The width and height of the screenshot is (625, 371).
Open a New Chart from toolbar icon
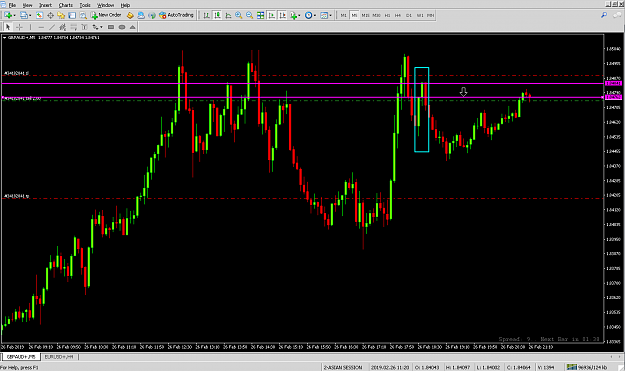[x=8, y=15]
